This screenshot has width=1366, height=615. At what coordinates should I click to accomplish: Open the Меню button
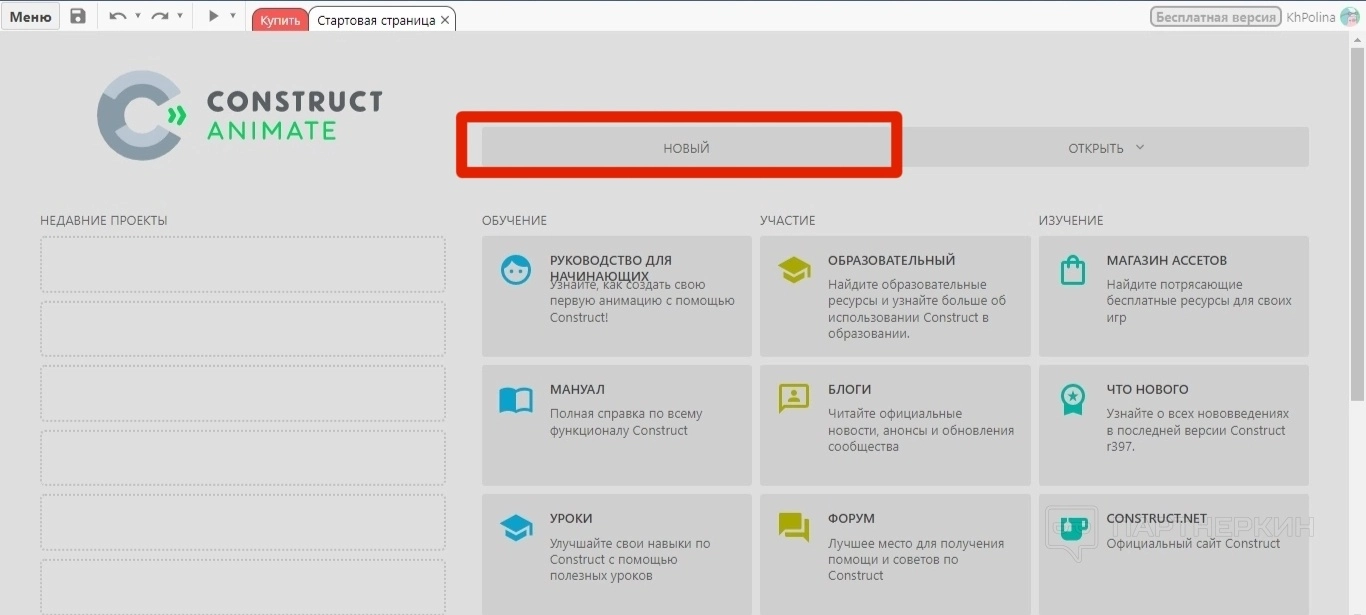click(30, 16)
